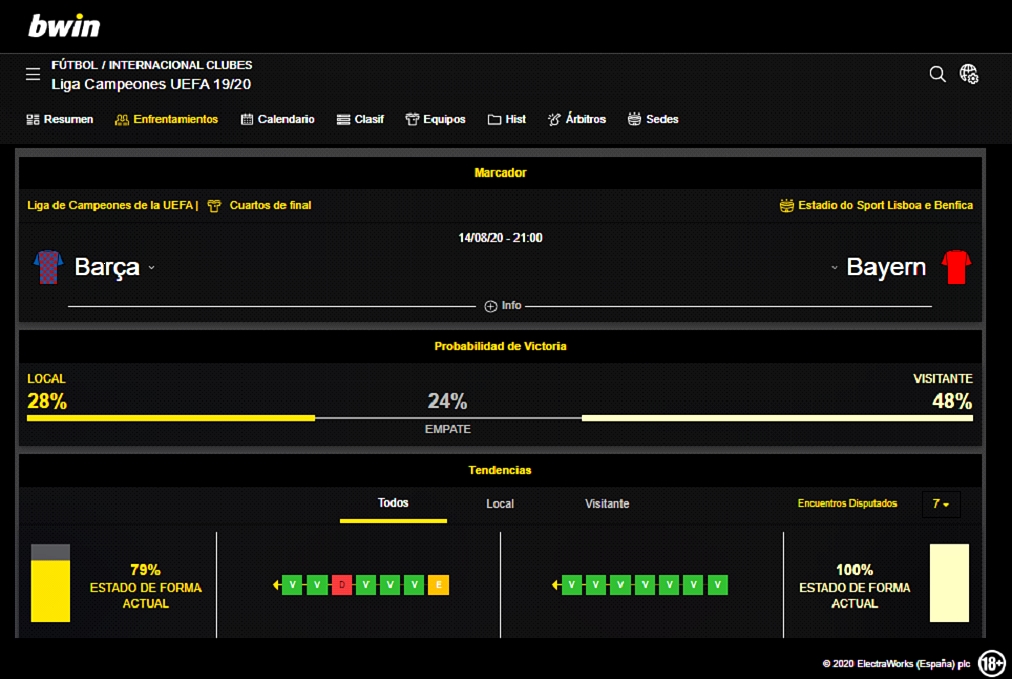Open Cuartos de final link
This screenshot has height=679, width=1012.
click(x=270, y=205)
